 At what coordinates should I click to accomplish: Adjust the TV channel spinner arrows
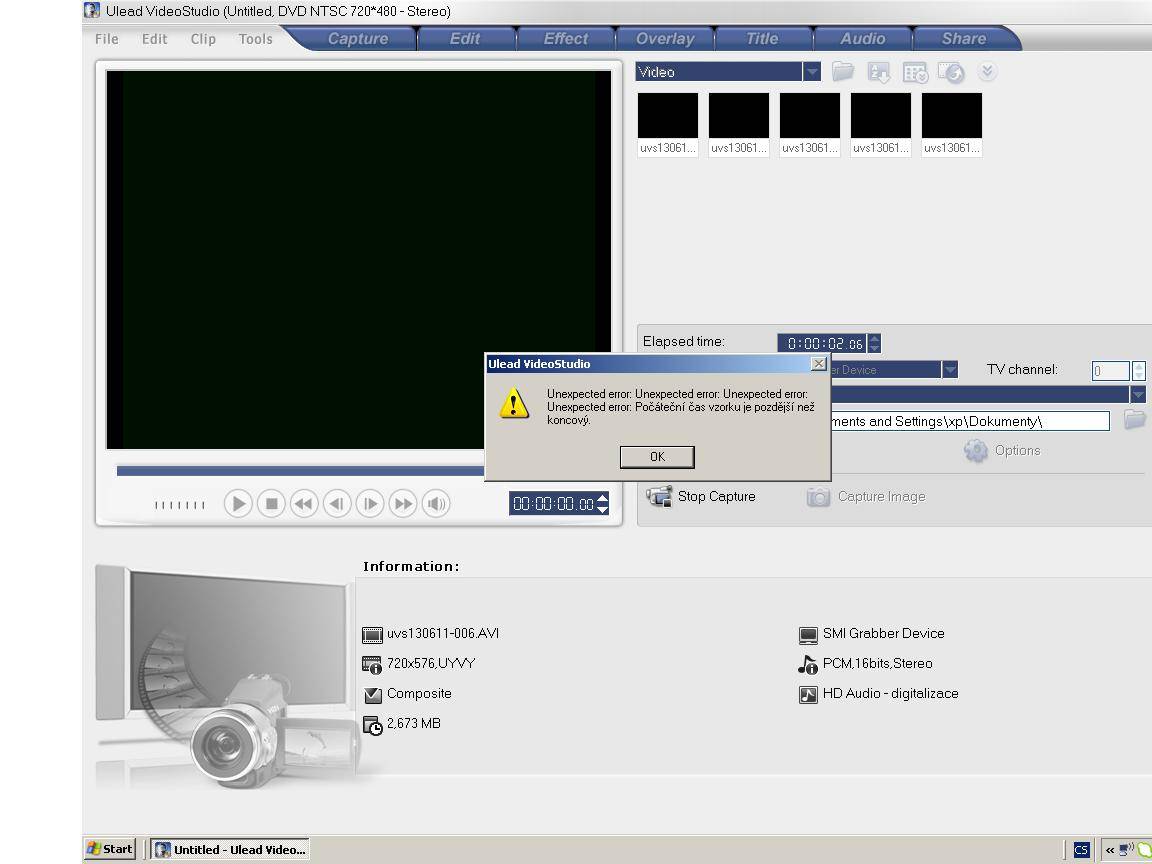[x=1139, y=371]
